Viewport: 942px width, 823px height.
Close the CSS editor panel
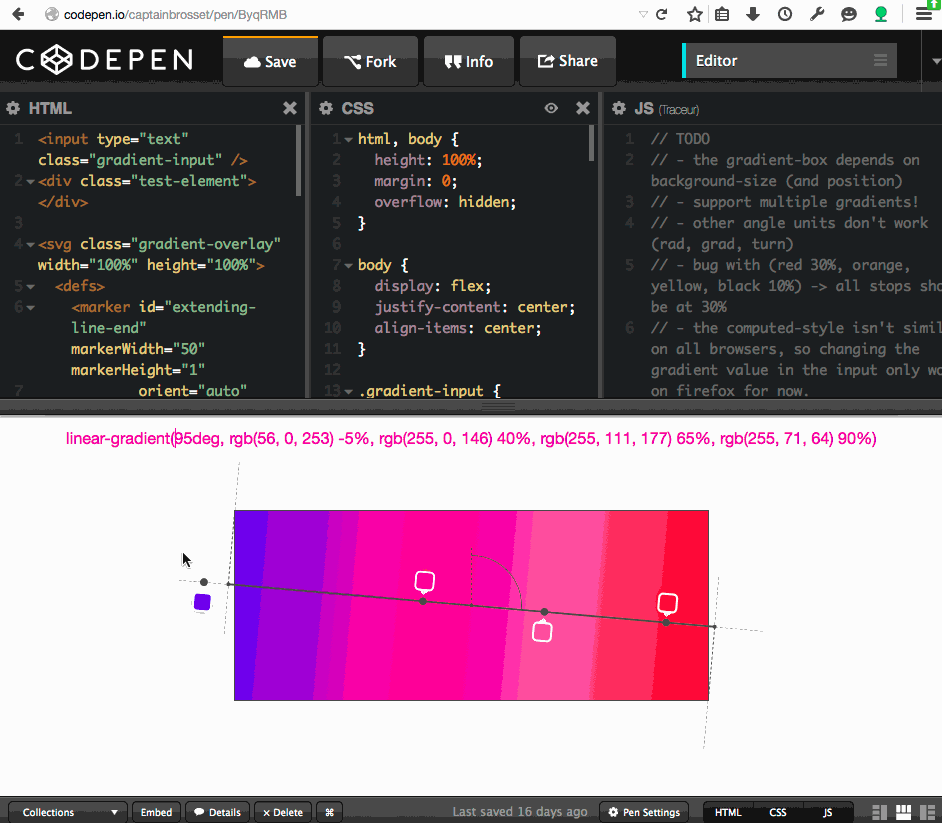[x=583, y=109]
